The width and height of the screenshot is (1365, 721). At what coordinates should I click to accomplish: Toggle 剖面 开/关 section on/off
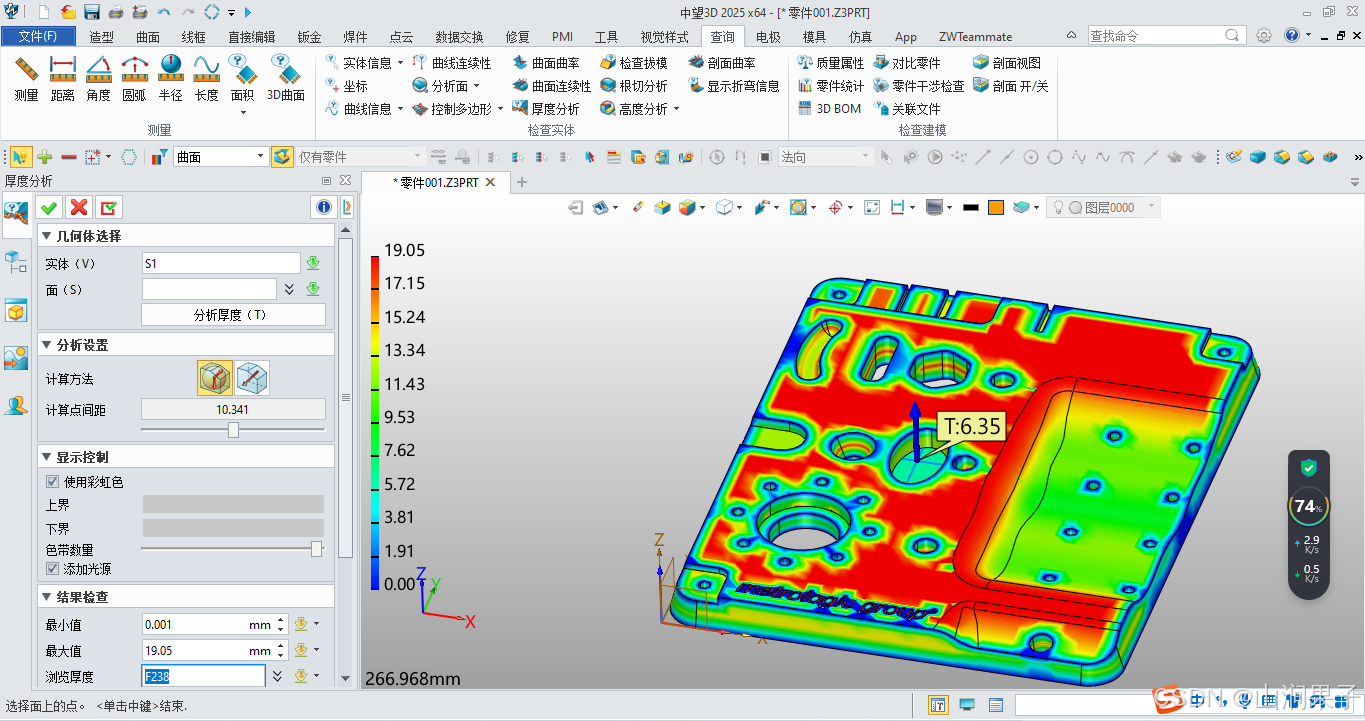[x=1011, y=86]
